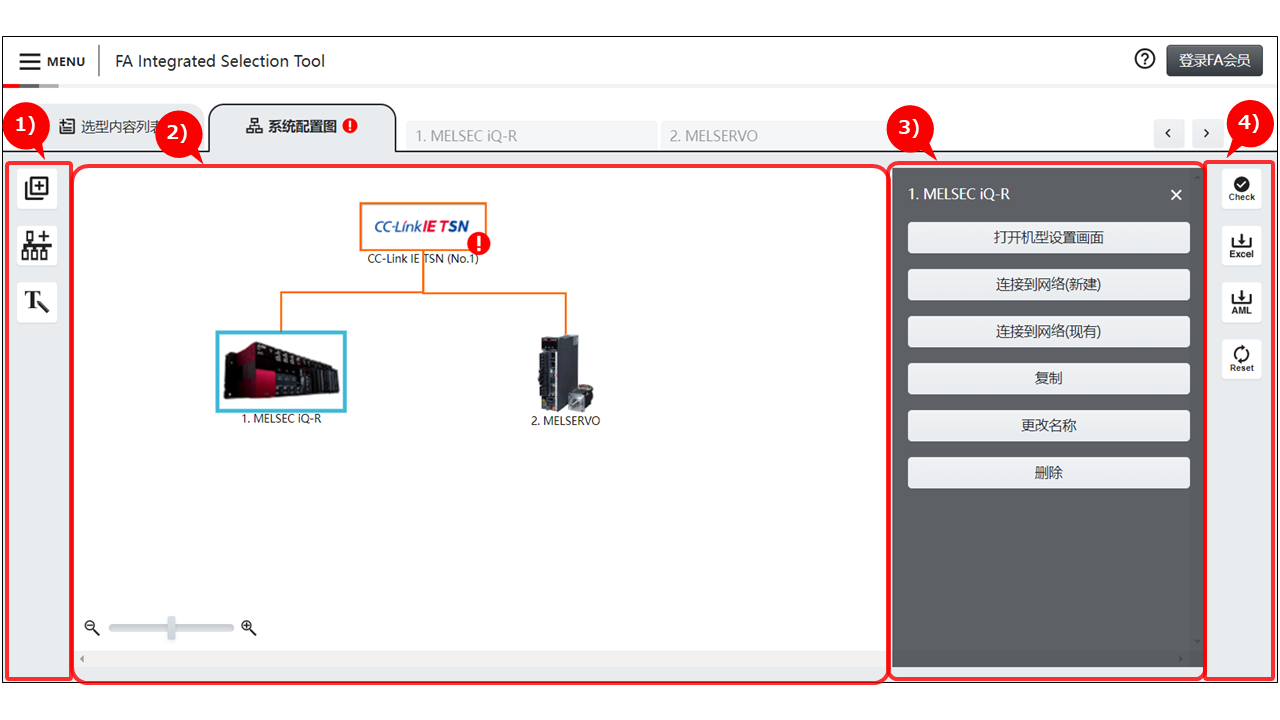
Task: Zoom in with the magnifier plus icon
Action: (249, 628)
